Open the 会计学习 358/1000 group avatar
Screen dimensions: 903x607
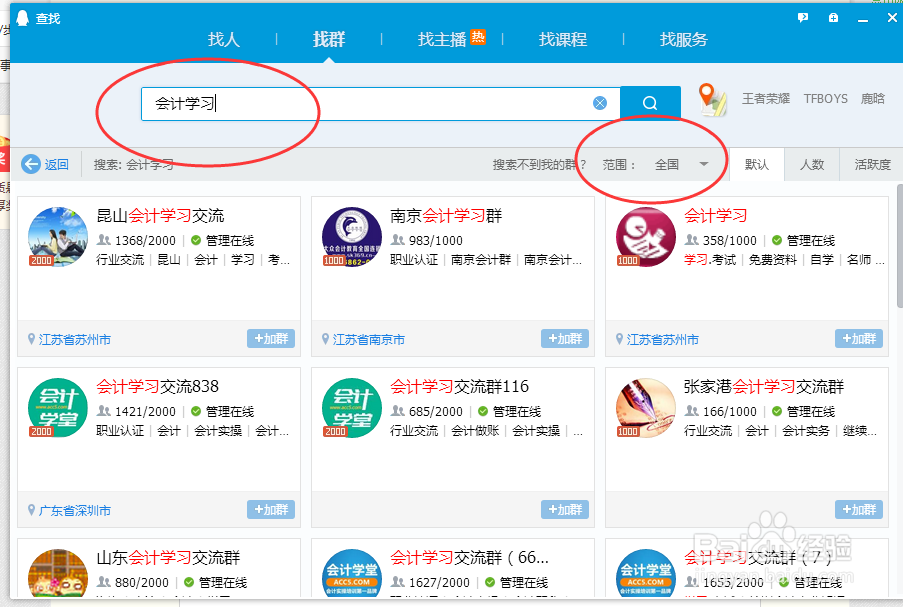646,237
